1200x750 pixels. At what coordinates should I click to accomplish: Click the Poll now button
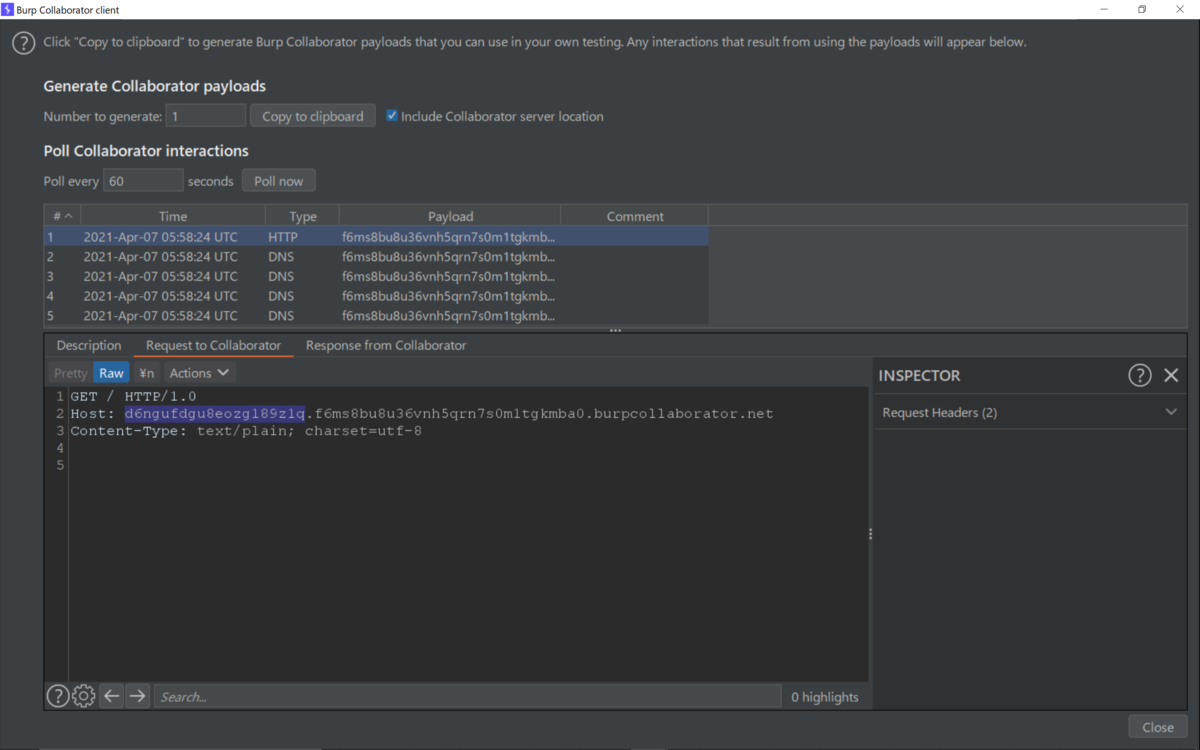click(x=278, y=181)
